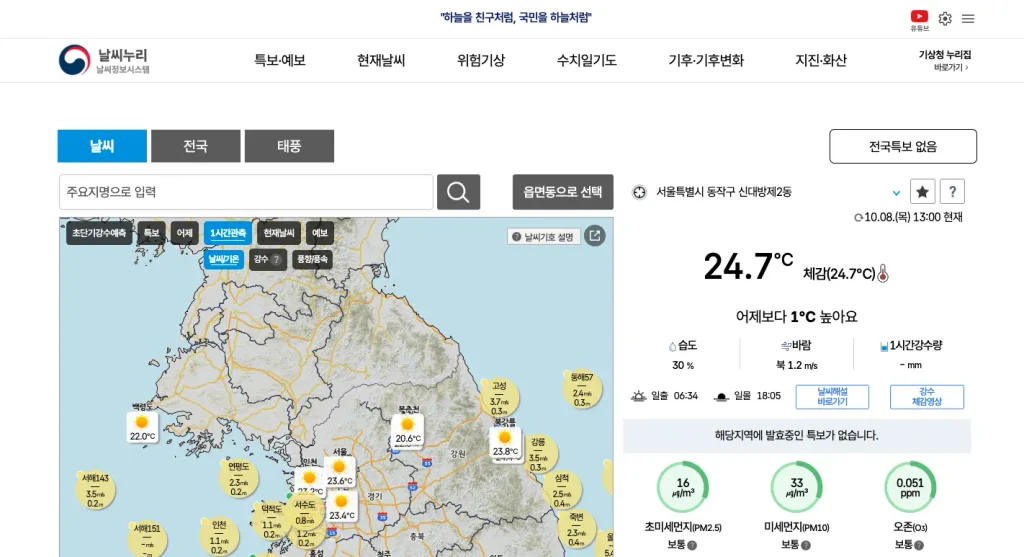Open 현재날씨 main menu
Image resolution: width=1024 pixels, height=557 pixels.
(381, 60)
